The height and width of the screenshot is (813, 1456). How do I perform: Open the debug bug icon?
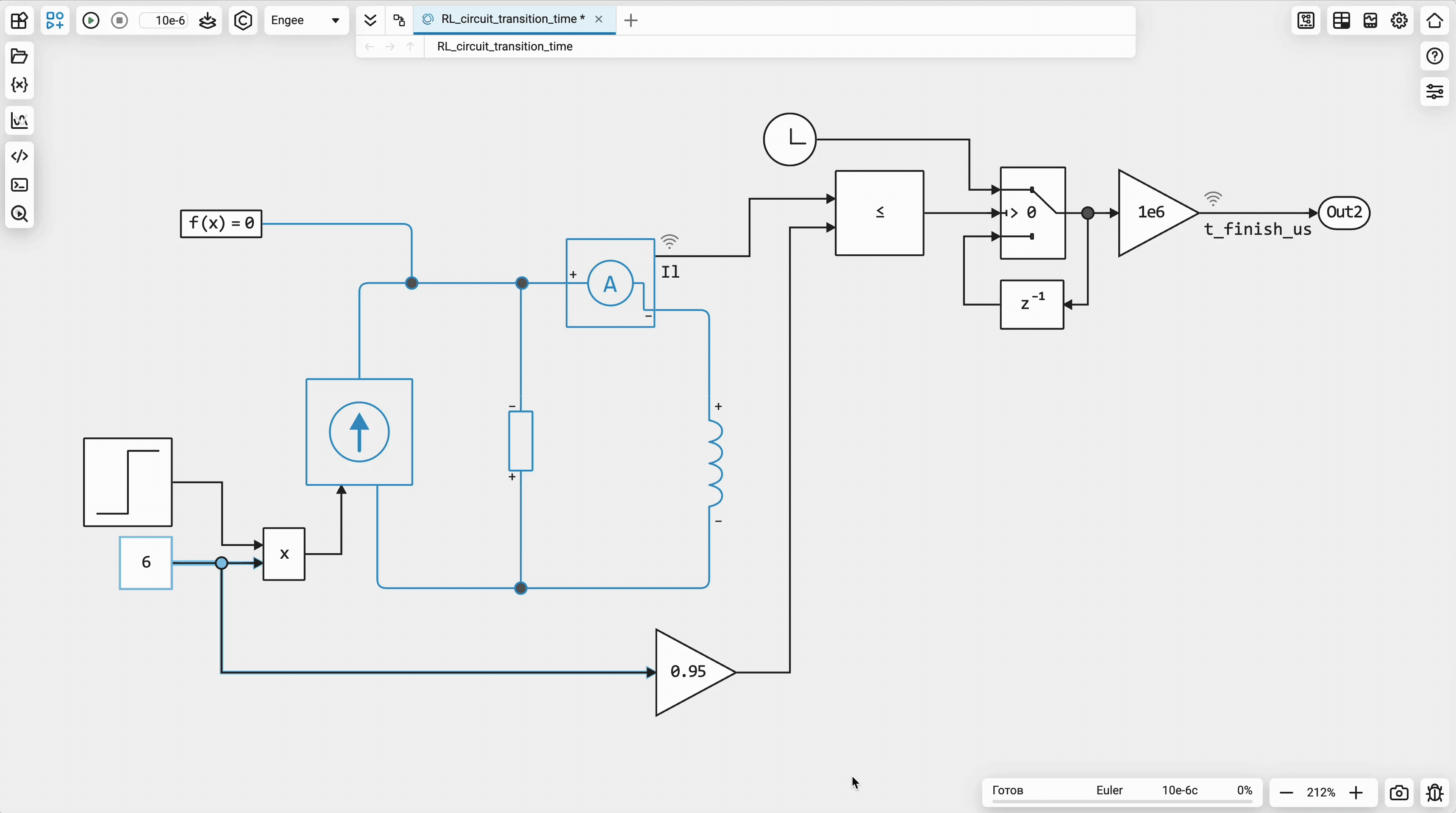(x=1434, y=793)
